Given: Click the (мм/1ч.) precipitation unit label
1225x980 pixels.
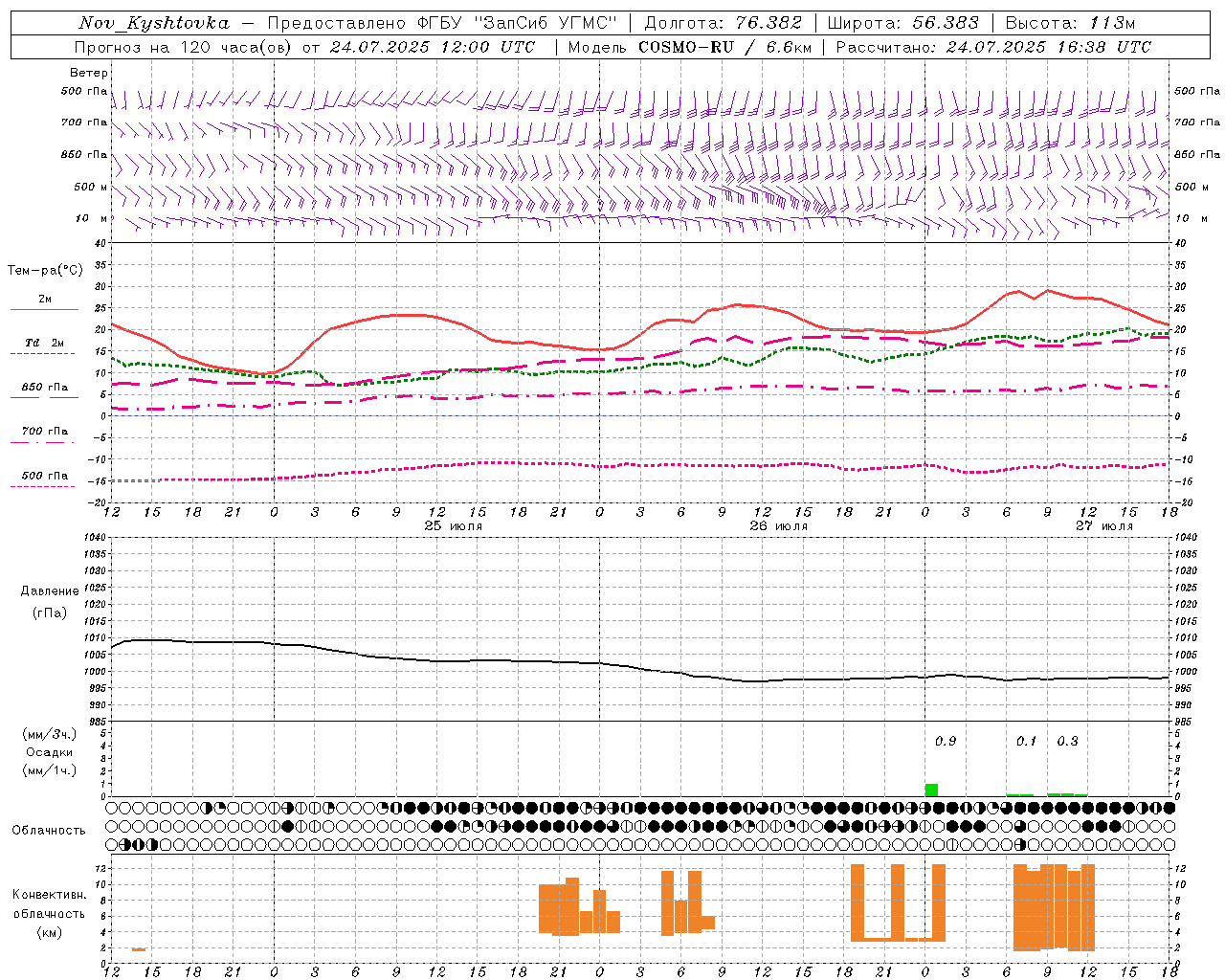Looking at the screenshot, I should 50,770.
